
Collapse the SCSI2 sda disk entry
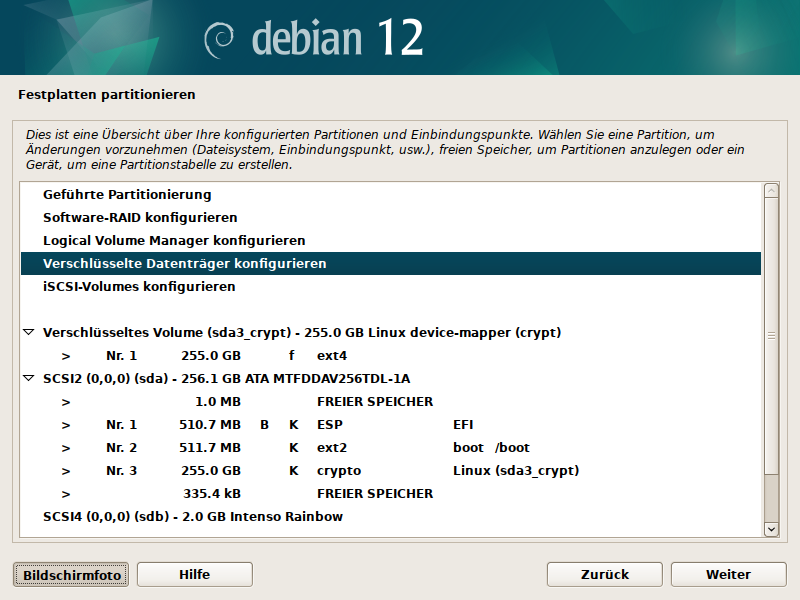pyautogui.click(x=28, y=378)
